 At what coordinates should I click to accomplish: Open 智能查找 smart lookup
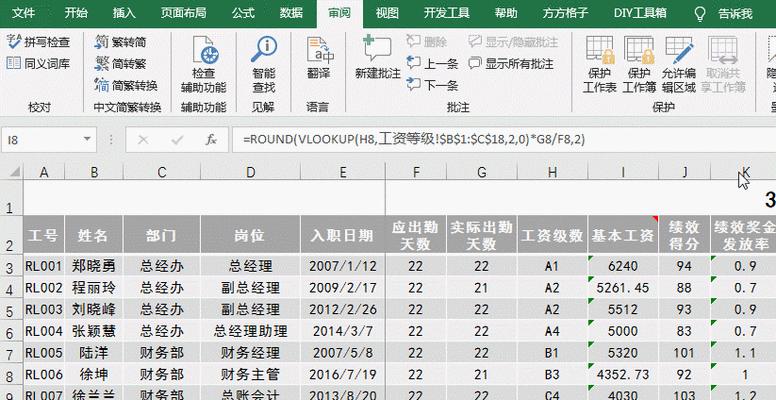tap(263, 64)
